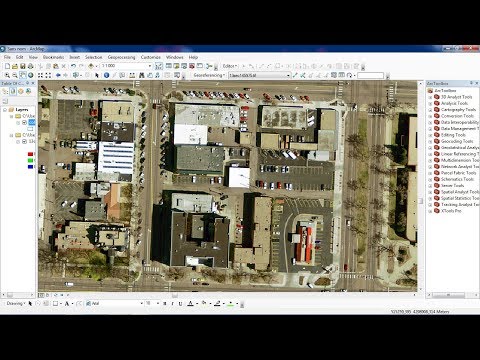Open the Georeferencing dropdown button
This screenshot has height=360, width=480.
(x=209, y=75)
